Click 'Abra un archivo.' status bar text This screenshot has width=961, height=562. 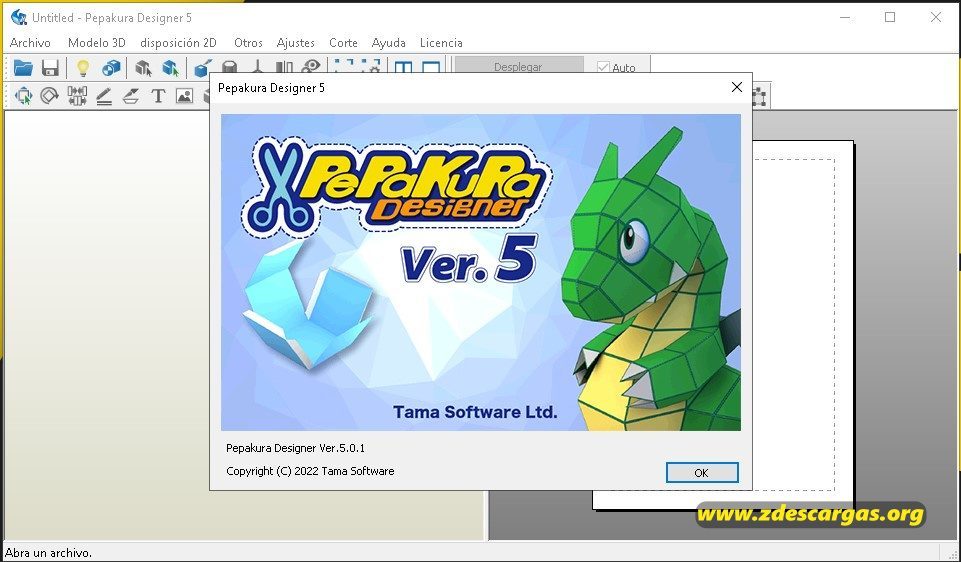48,553
